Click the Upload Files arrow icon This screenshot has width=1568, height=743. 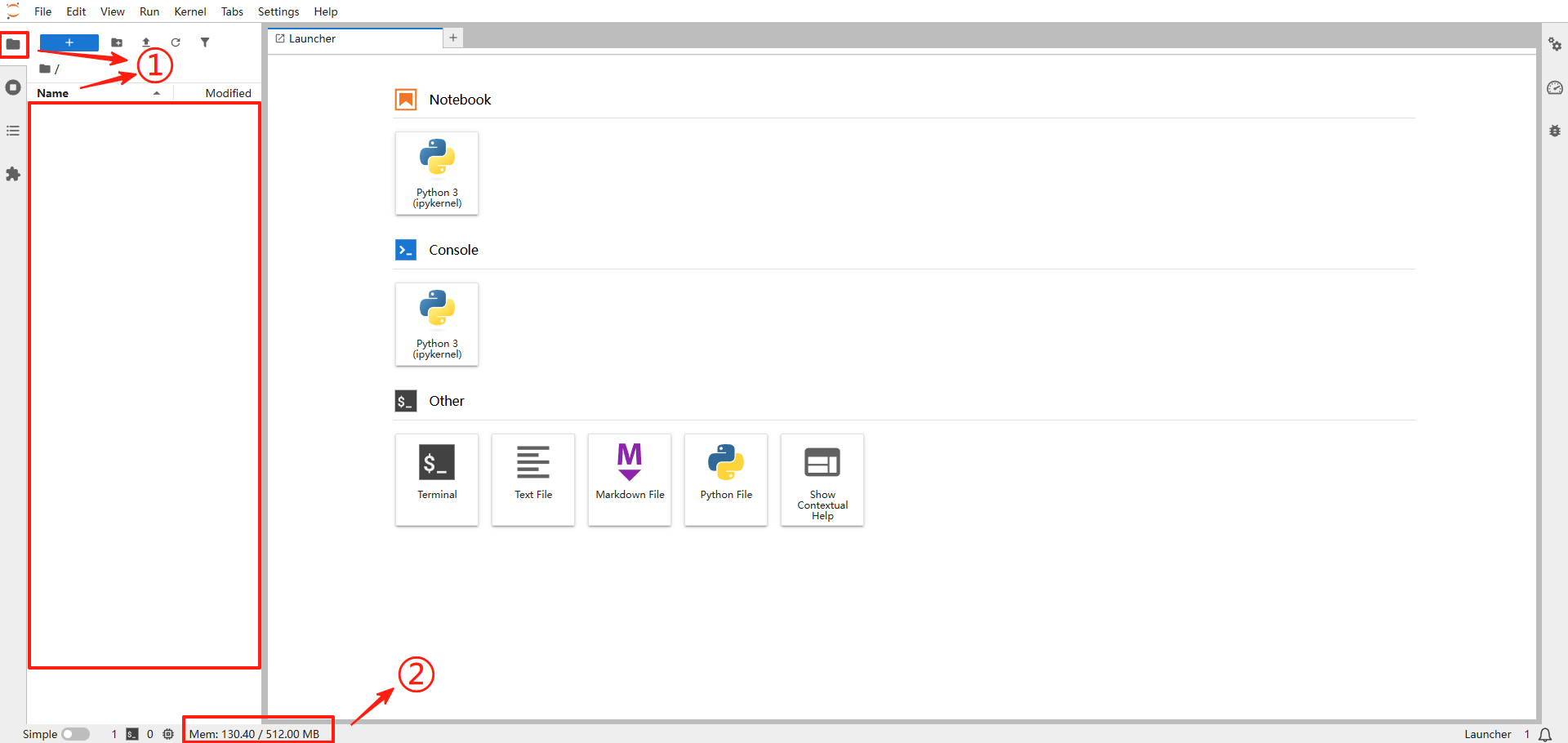point(146,42)
